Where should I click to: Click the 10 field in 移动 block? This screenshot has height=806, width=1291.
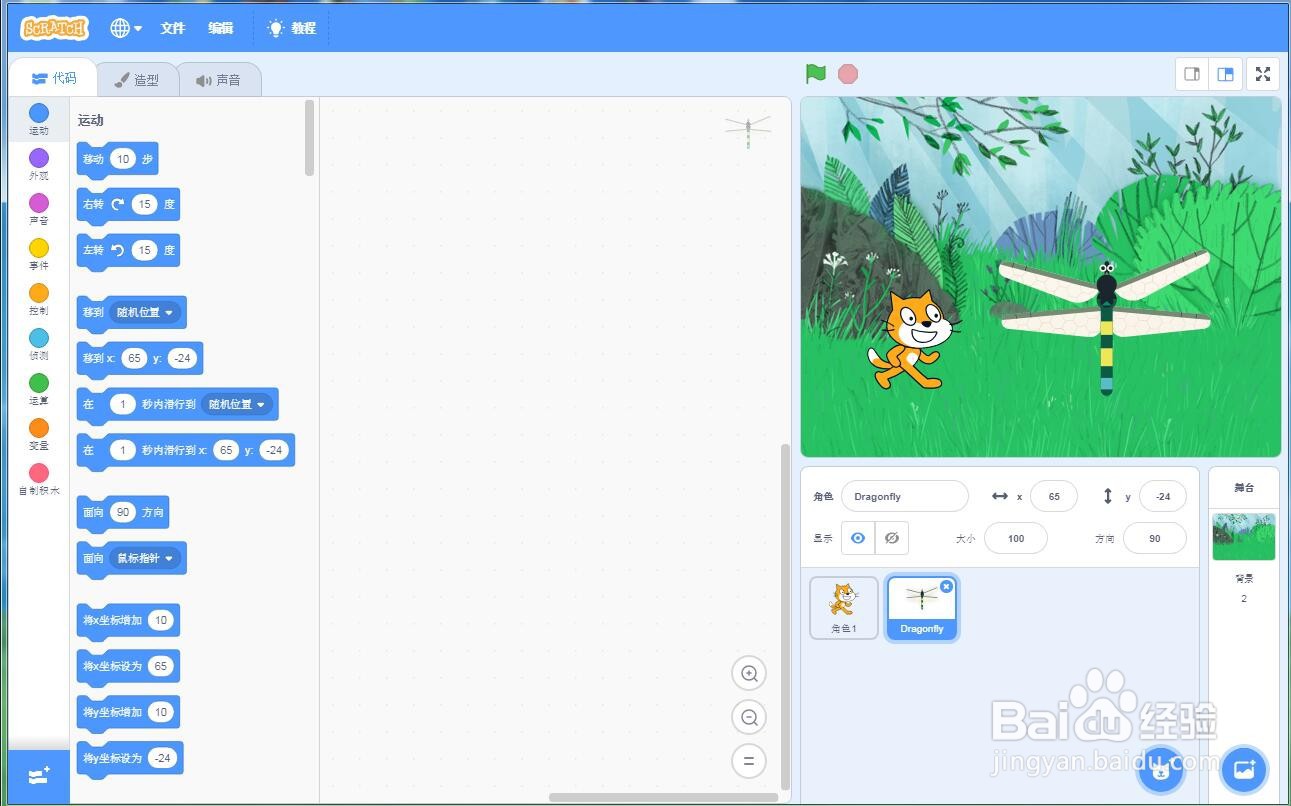point(122,159)
